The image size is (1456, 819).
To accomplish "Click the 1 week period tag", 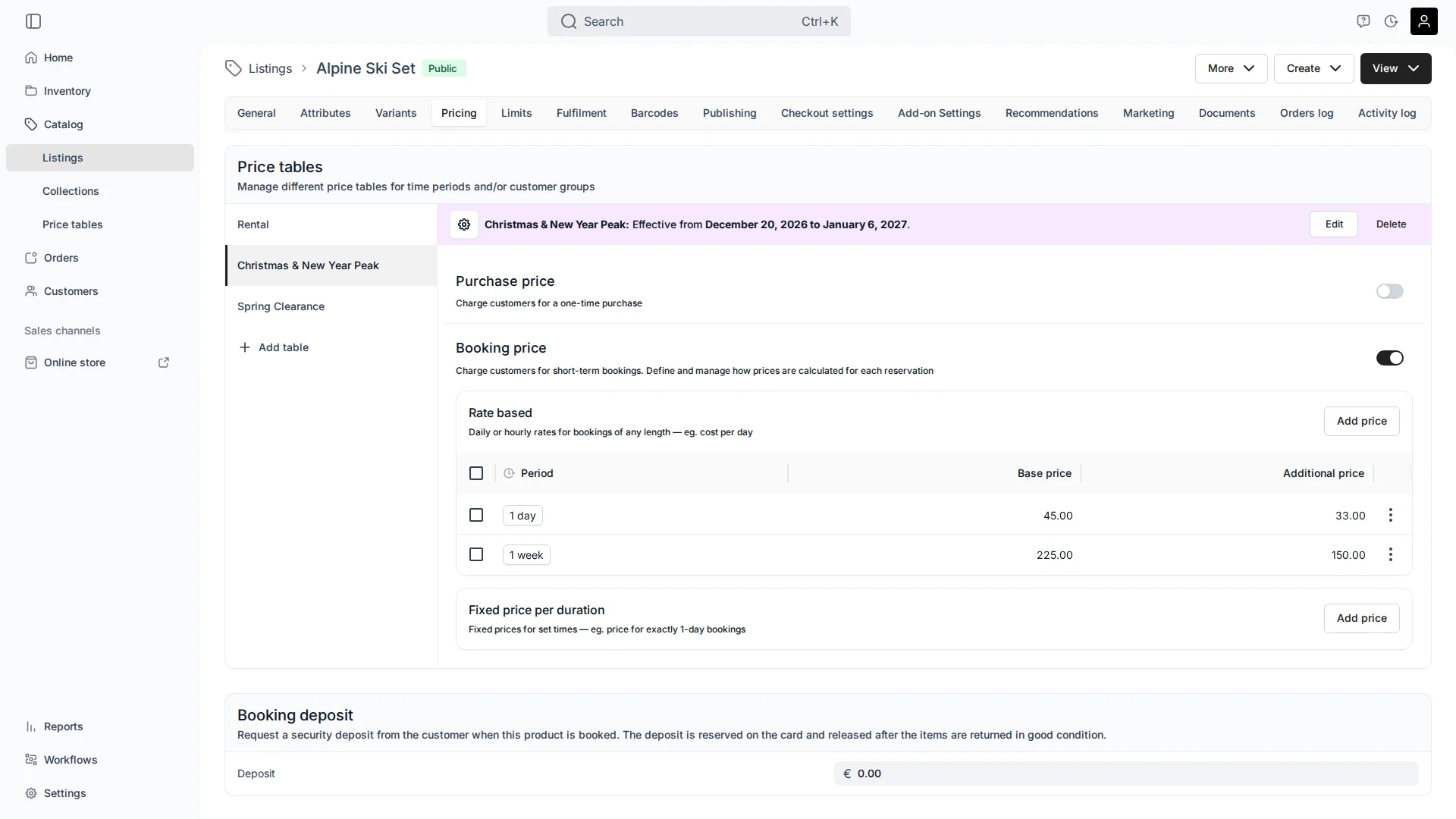I will [x=526, y=555].
